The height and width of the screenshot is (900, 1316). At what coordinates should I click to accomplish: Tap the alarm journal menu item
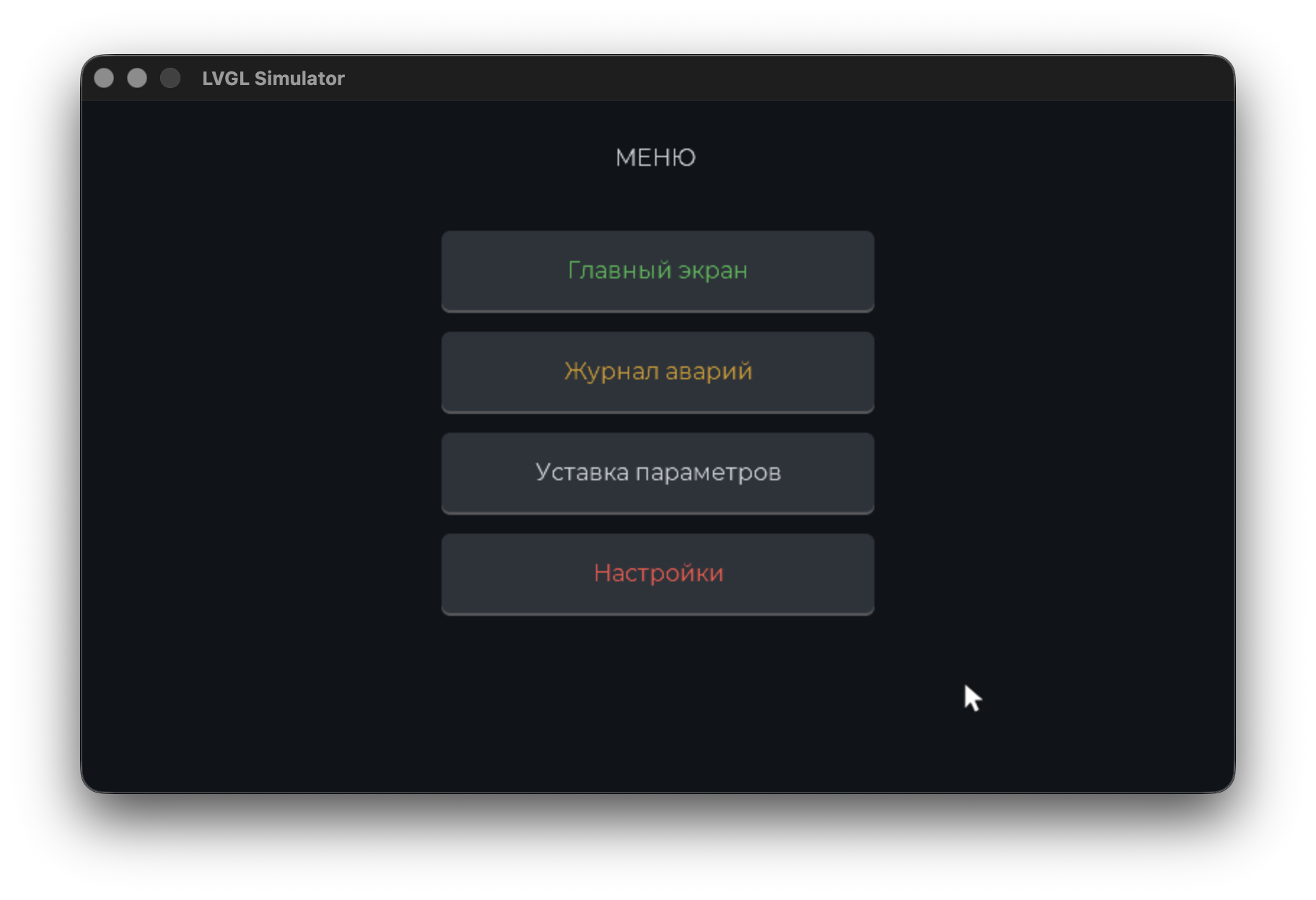click(657, 371)
